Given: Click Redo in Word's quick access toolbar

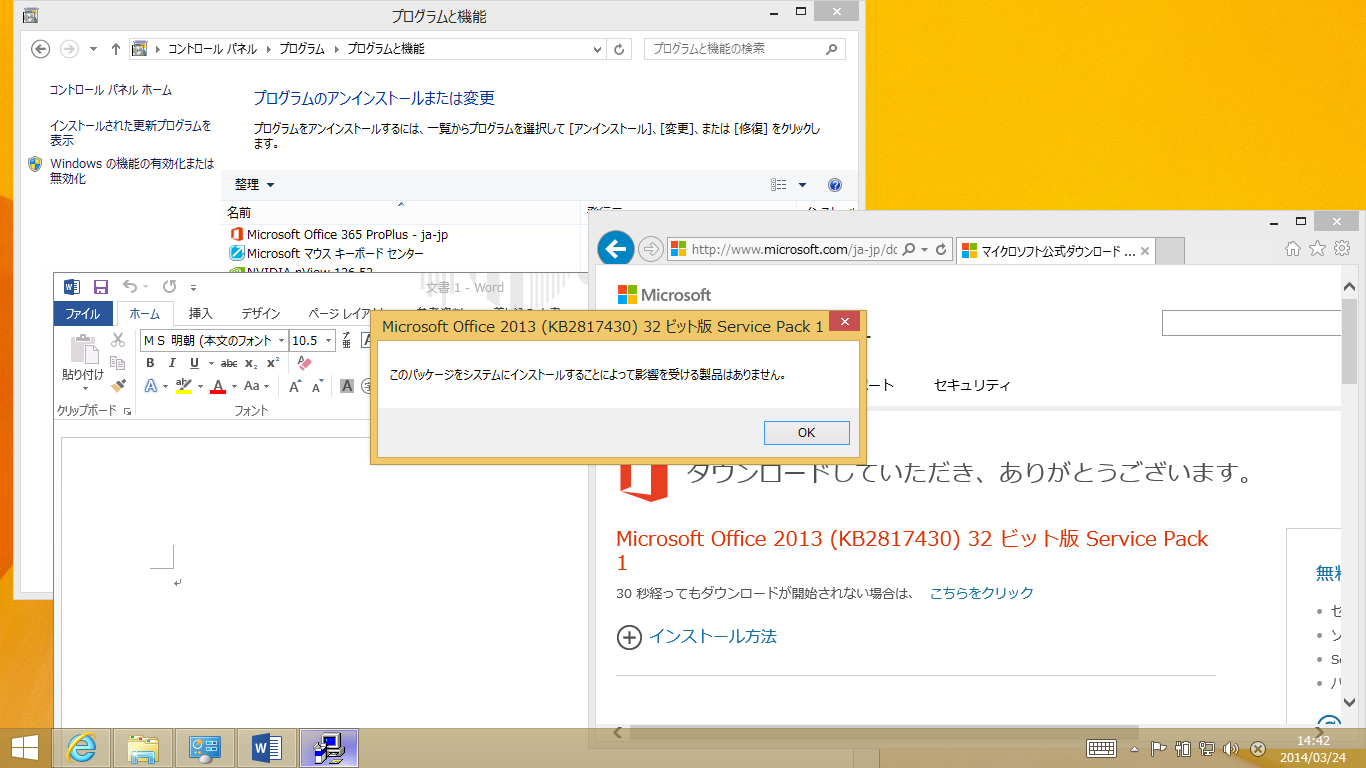Looking at the screenshot, I should click(169, 287).
